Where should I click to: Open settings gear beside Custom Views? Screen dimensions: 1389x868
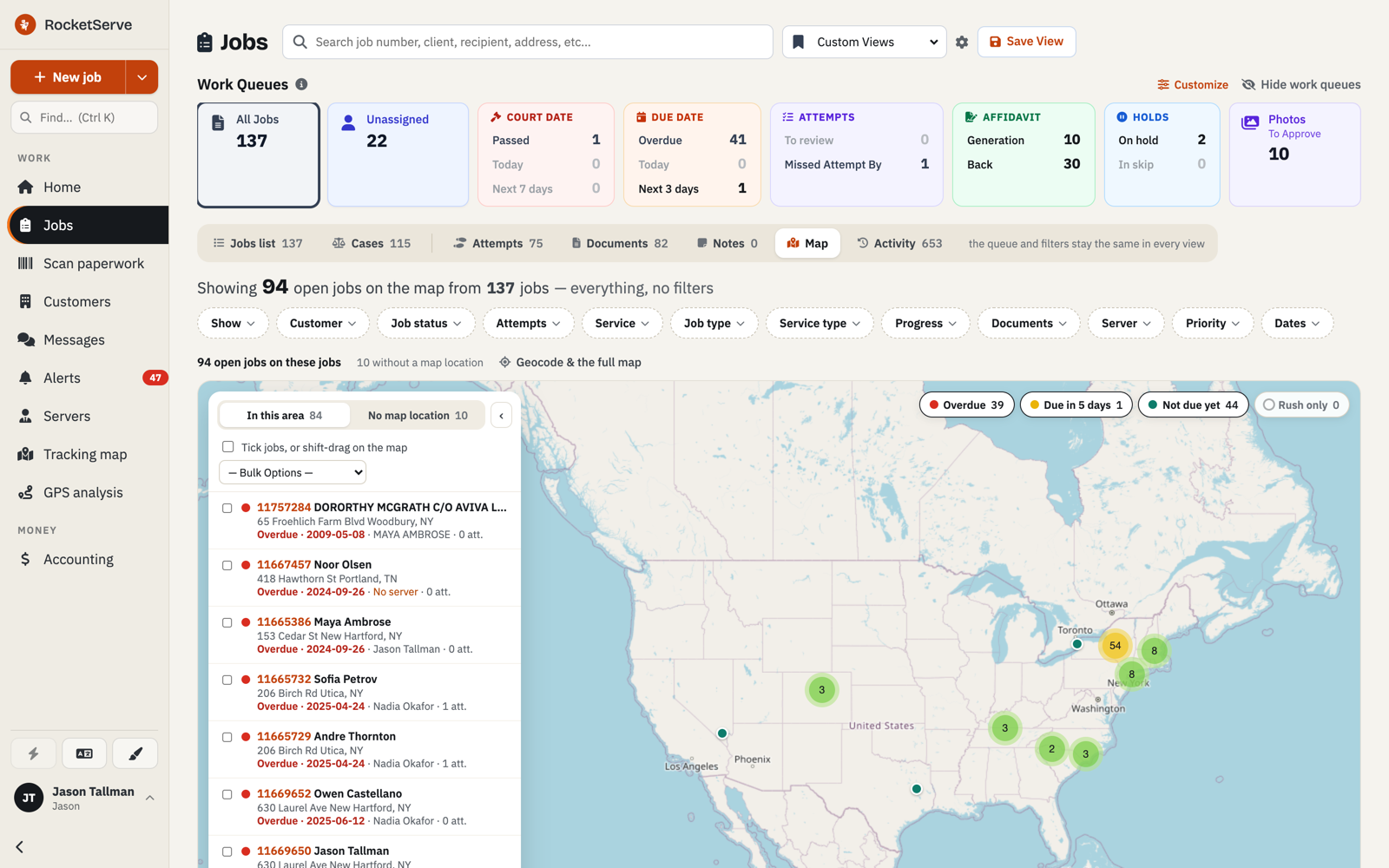point(962,42)
